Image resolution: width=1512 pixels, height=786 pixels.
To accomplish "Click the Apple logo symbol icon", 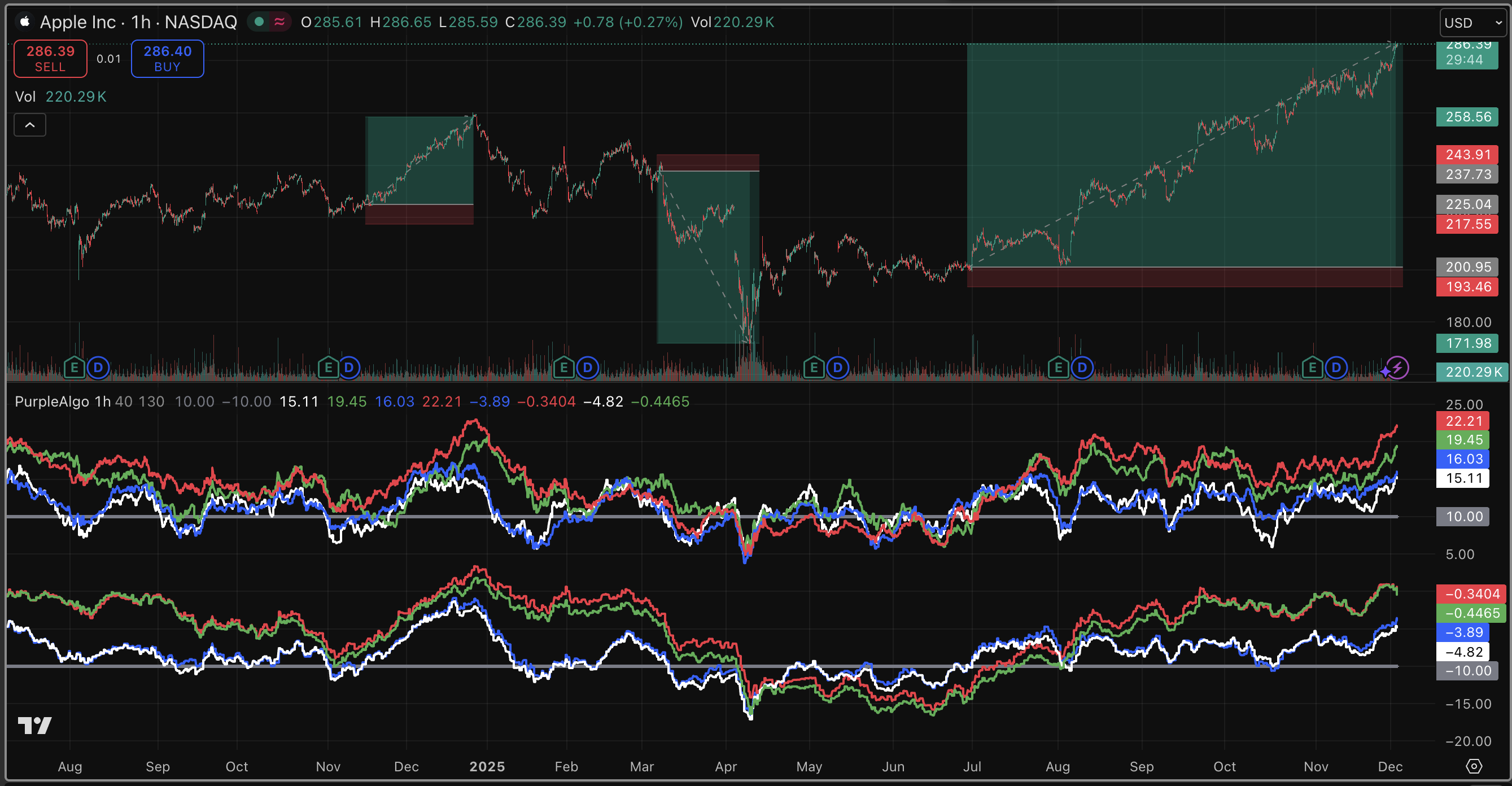I will point(25,21).
